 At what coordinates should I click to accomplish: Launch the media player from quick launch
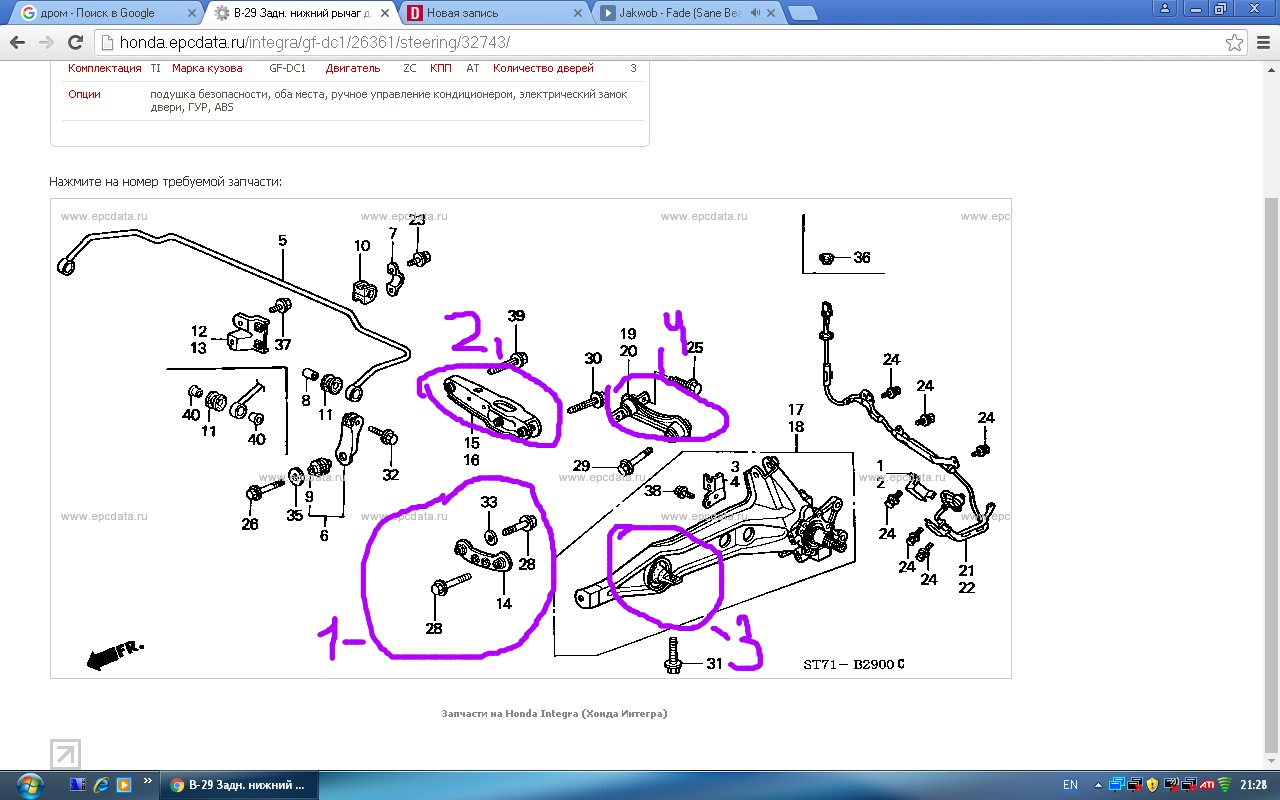coord(124,785)
